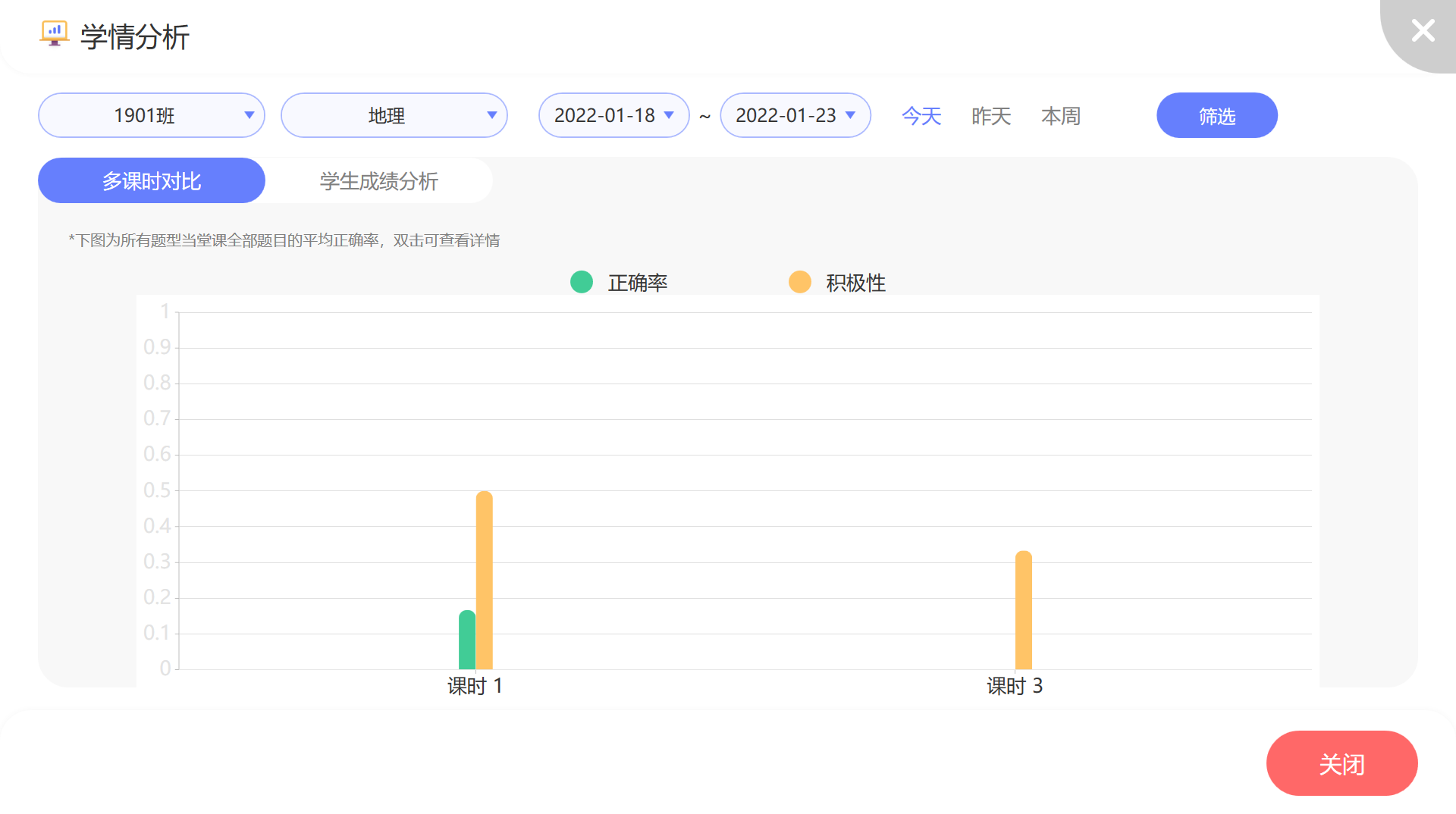Open the 1901班 class dropdown
This screenshot has width=1456, height=814.
152,115
